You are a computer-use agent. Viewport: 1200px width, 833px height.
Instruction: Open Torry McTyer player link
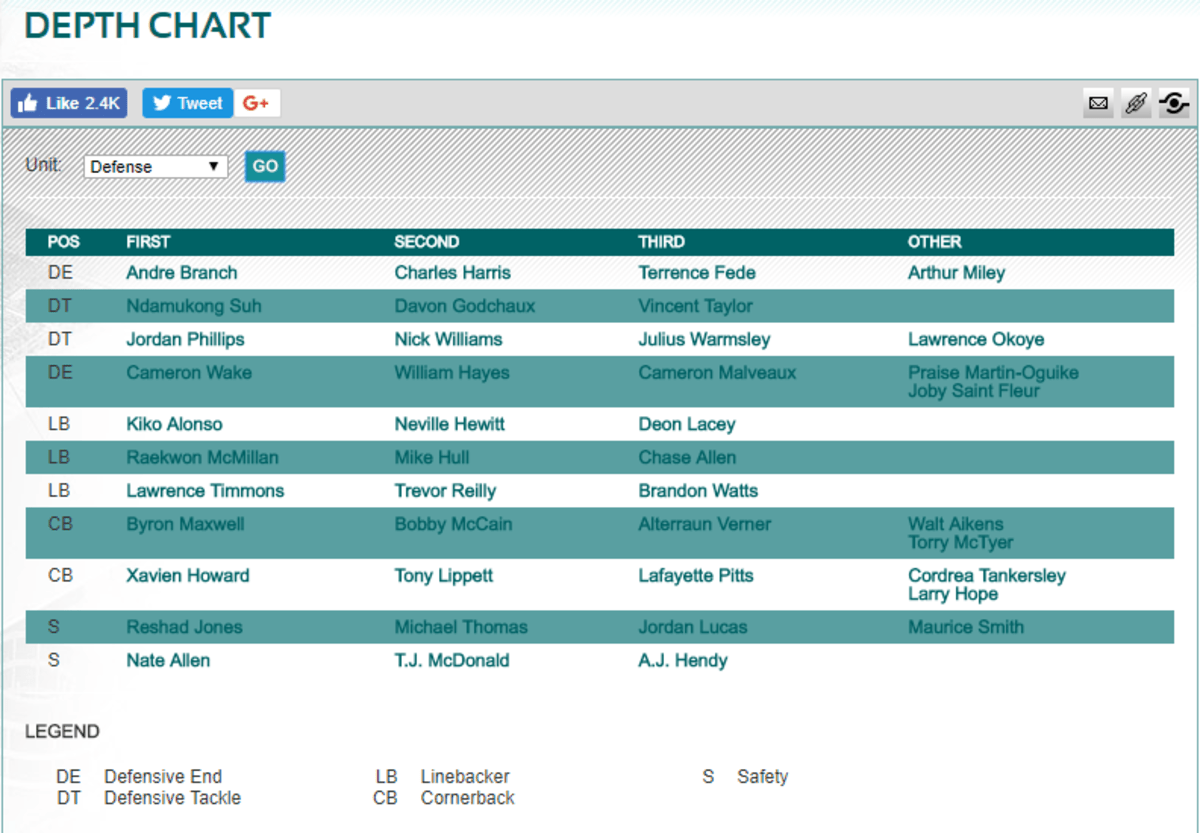click(960, 542)
